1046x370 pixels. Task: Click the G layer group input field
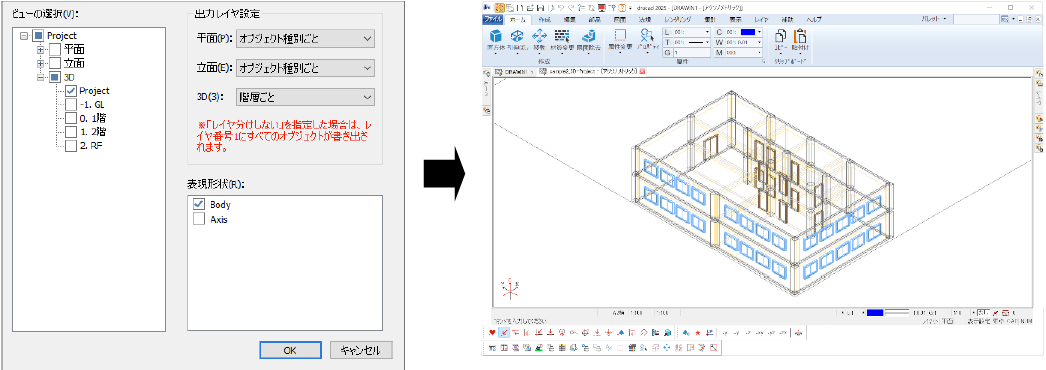(692, 51)
